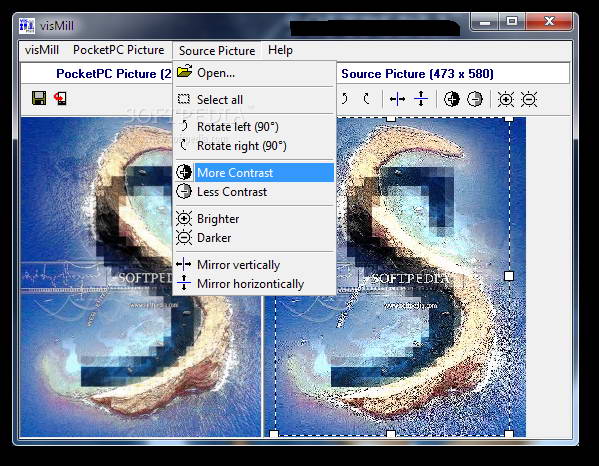Click the rotate left toolbar icon
Screen dimensions: 599x466
[344, 99]
